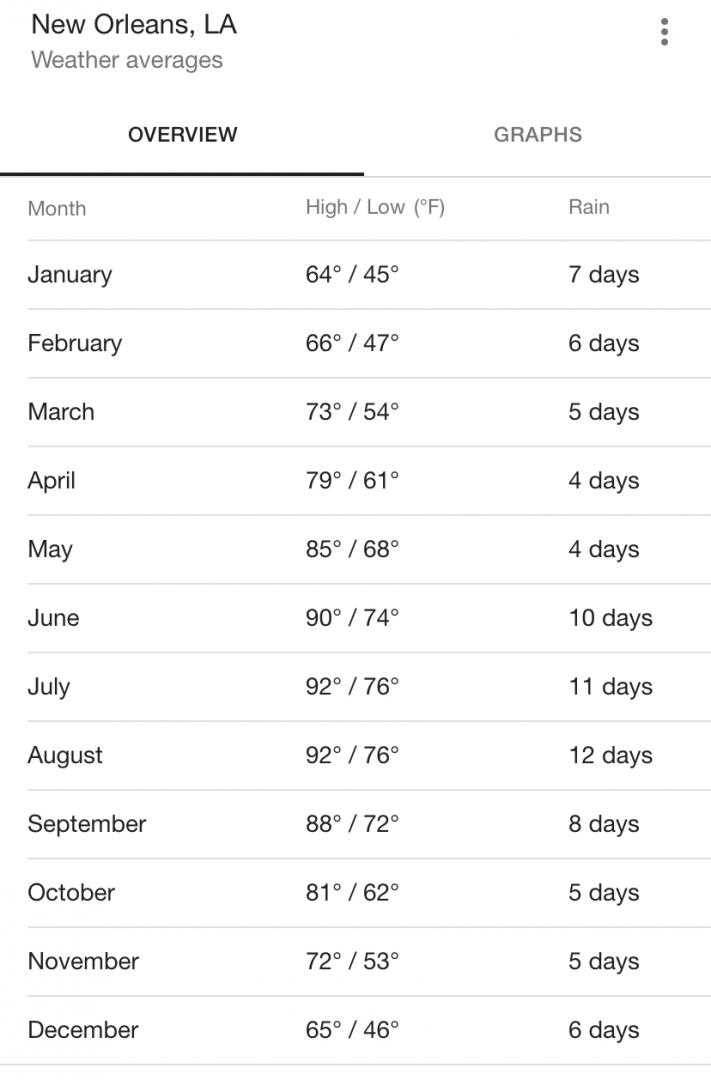The image size is (711, 1080).
Task: Select the September month label
Action: 87,824
